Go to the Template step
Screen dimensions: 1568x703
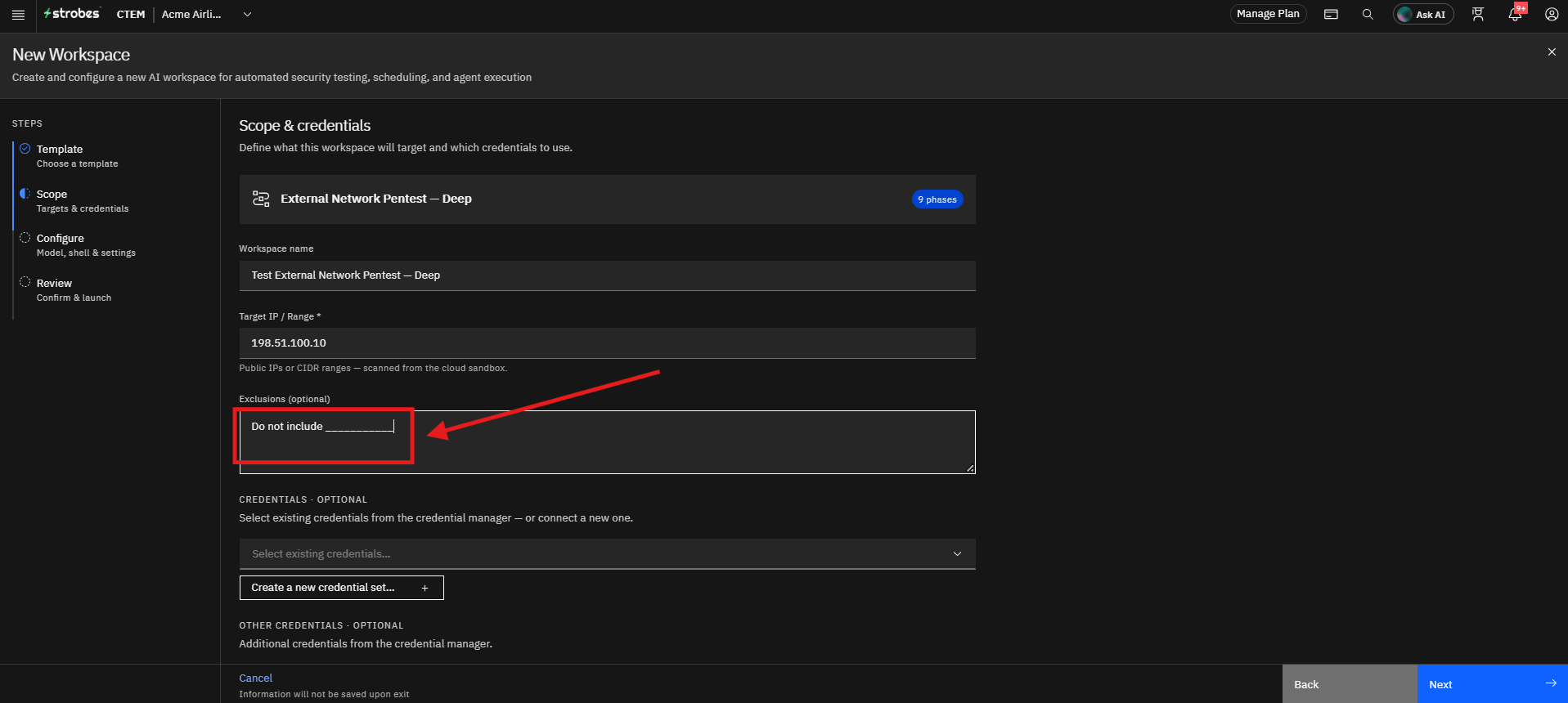(x=77, y=155)
